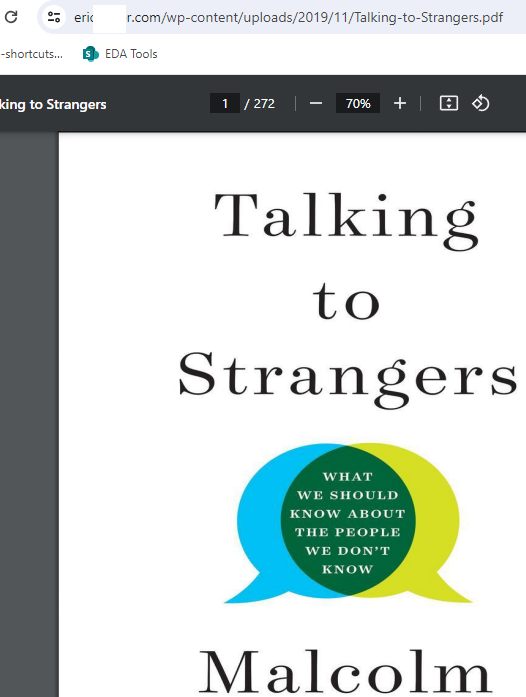Viewport: 526px width, 697px height.
Task: Select the PDF URL in address bar
Action: point(288,17)
